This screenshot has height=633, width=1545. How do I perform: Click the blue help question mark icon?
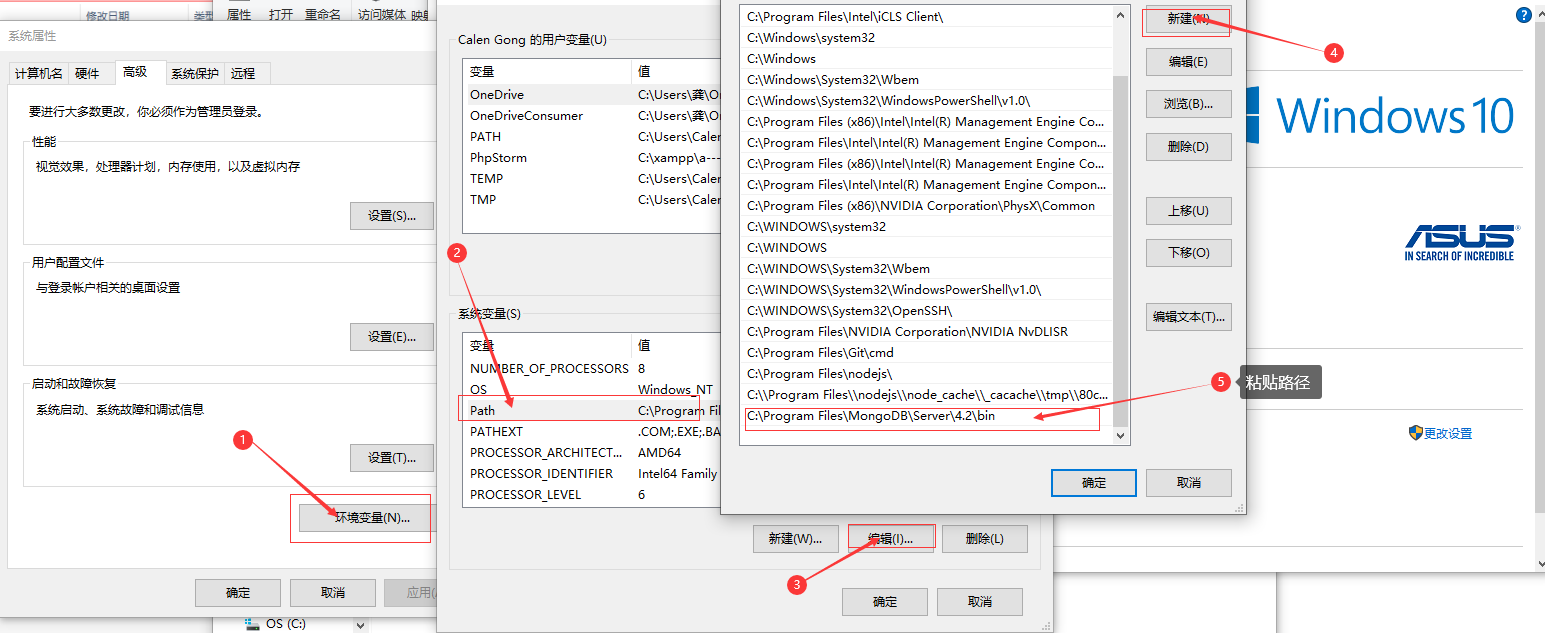(1523, 15)
